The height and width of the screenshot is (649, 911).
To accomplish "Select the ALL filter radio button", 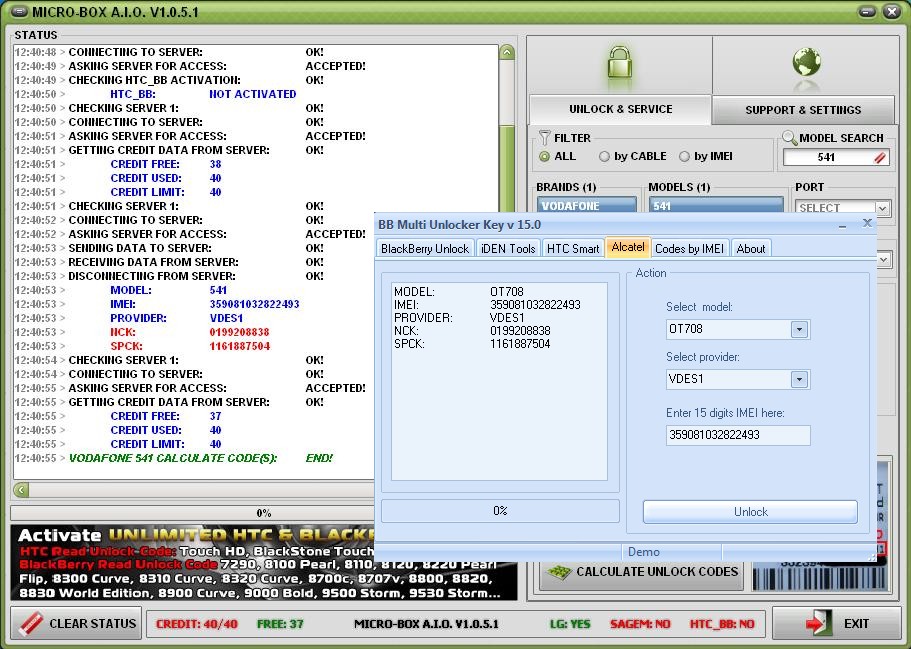I will (544, 156).
